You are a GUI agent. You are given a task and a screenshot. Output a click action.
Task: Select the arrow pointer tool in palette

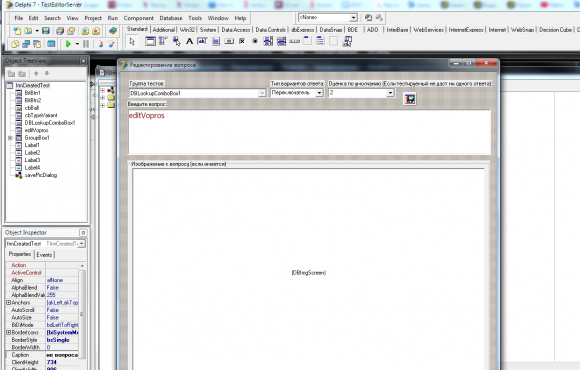(132, 41)
